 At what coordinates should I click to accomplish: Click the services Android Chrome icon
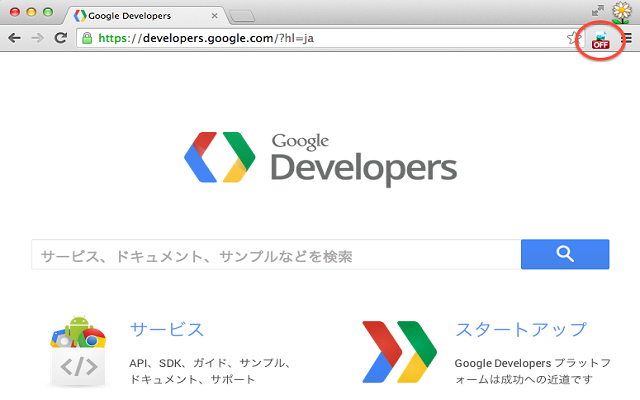coord(78,350)
